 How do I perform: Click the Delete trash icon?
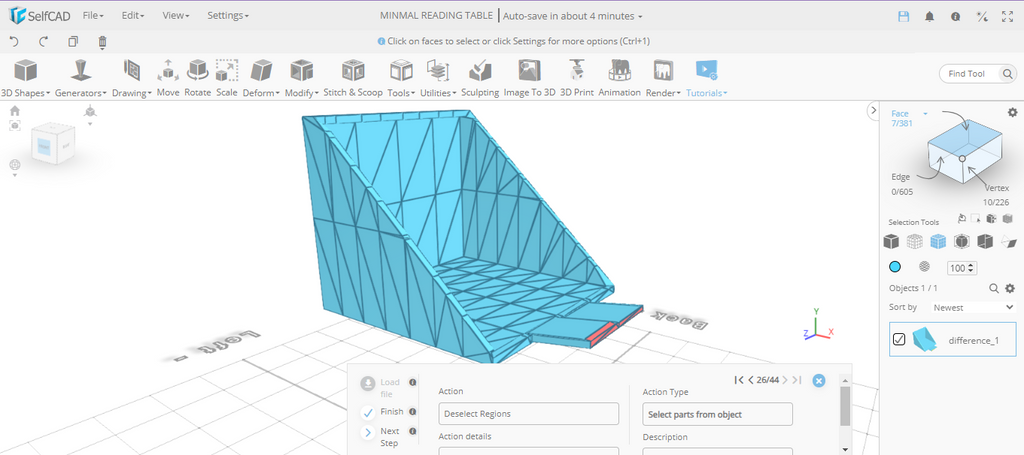[x=102, y=42]
